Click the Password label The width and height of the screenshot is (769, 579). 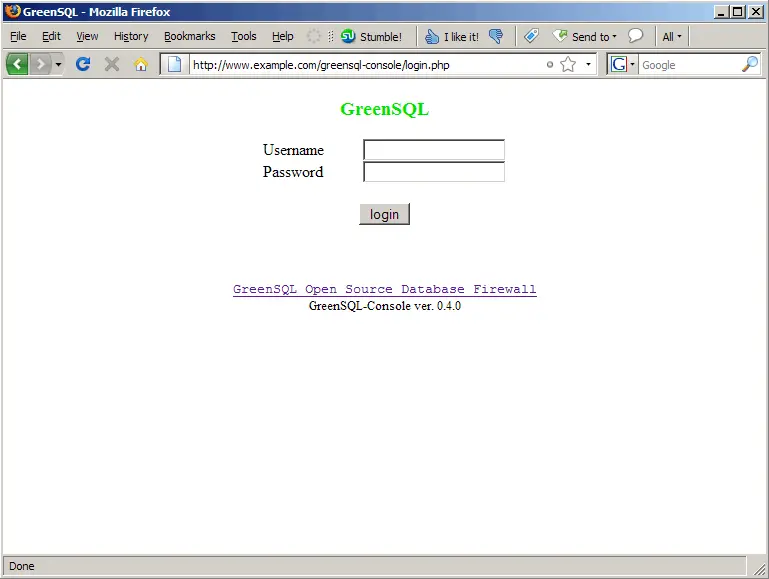tap(293, 172)
